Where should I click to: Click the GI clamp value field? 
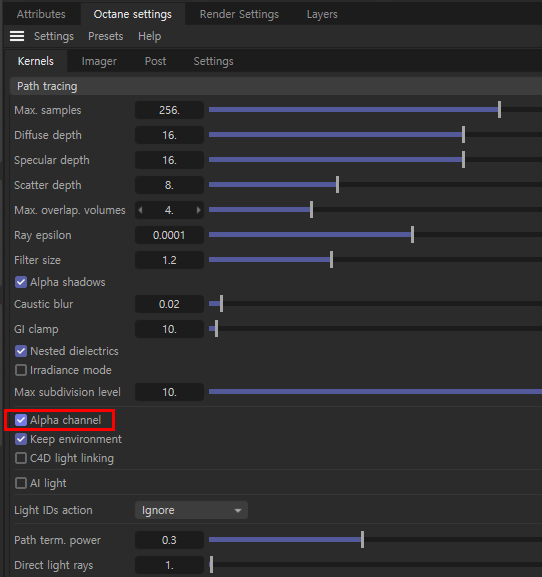(169, 329)
